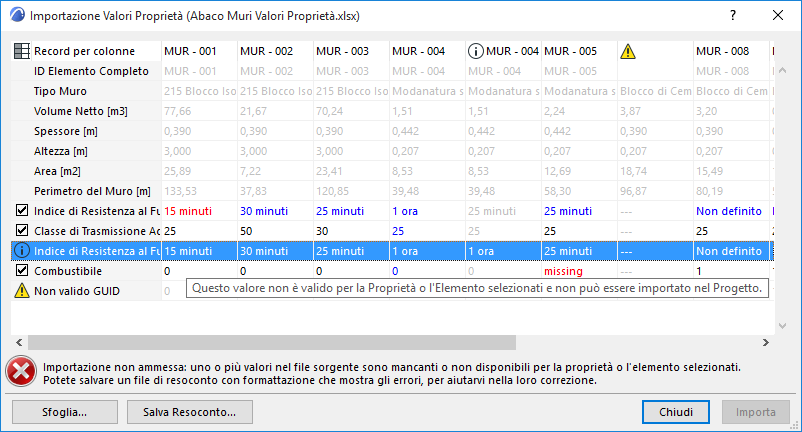This screenshot has height=432, width=802.
Task: Click the horizontal scrollbar thumb
Action: pos(272,343)
